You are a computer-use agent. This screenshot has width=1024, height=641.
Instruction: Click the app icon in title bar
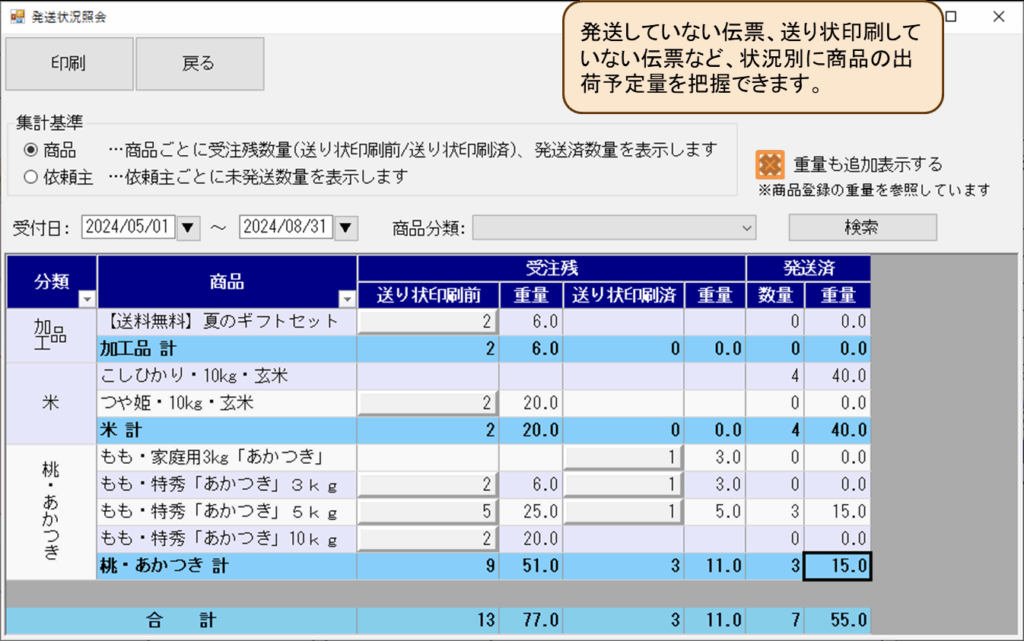tap(17, 17)
